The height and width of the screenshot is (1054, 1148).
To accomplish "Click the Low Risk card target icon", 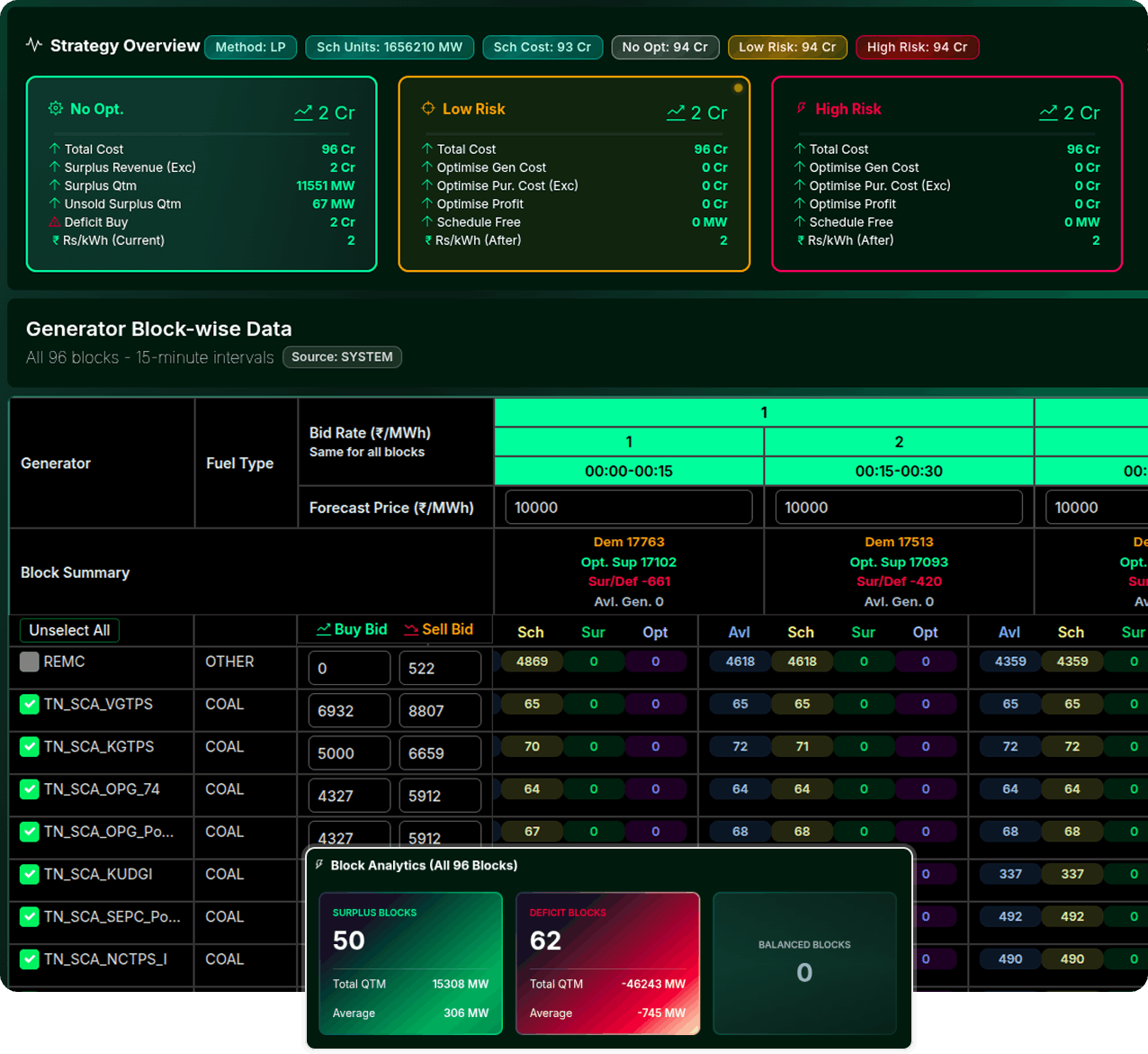I will point(428,108).
